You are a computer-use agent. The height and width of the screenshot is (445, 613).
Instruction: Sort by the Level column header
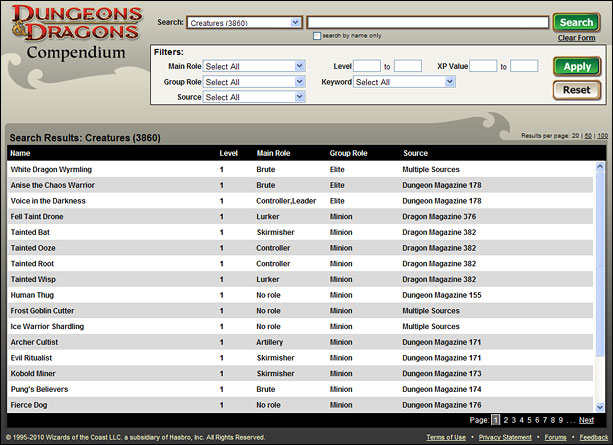(228, 153)
